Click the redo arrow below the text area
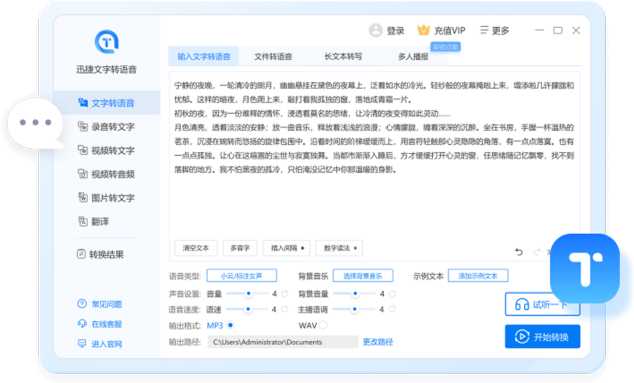 click(537, 252)
